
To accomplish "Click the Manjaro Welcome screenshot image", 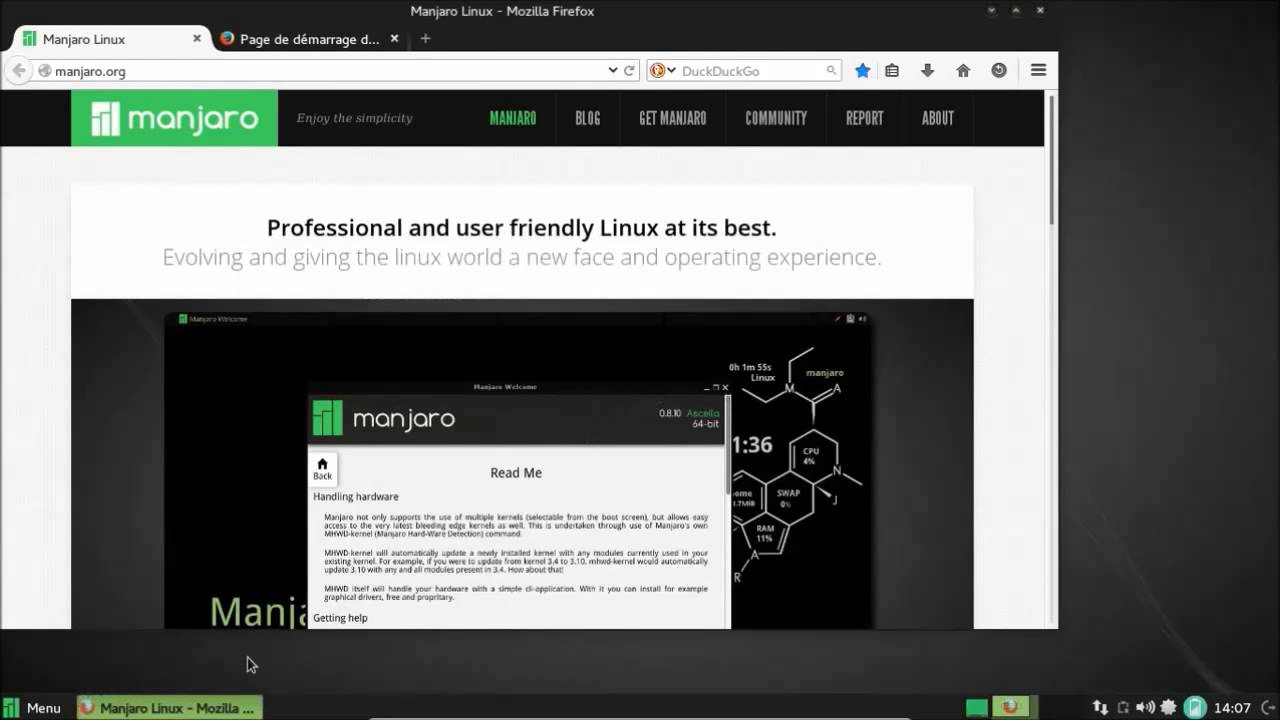I will click(522, 464).
